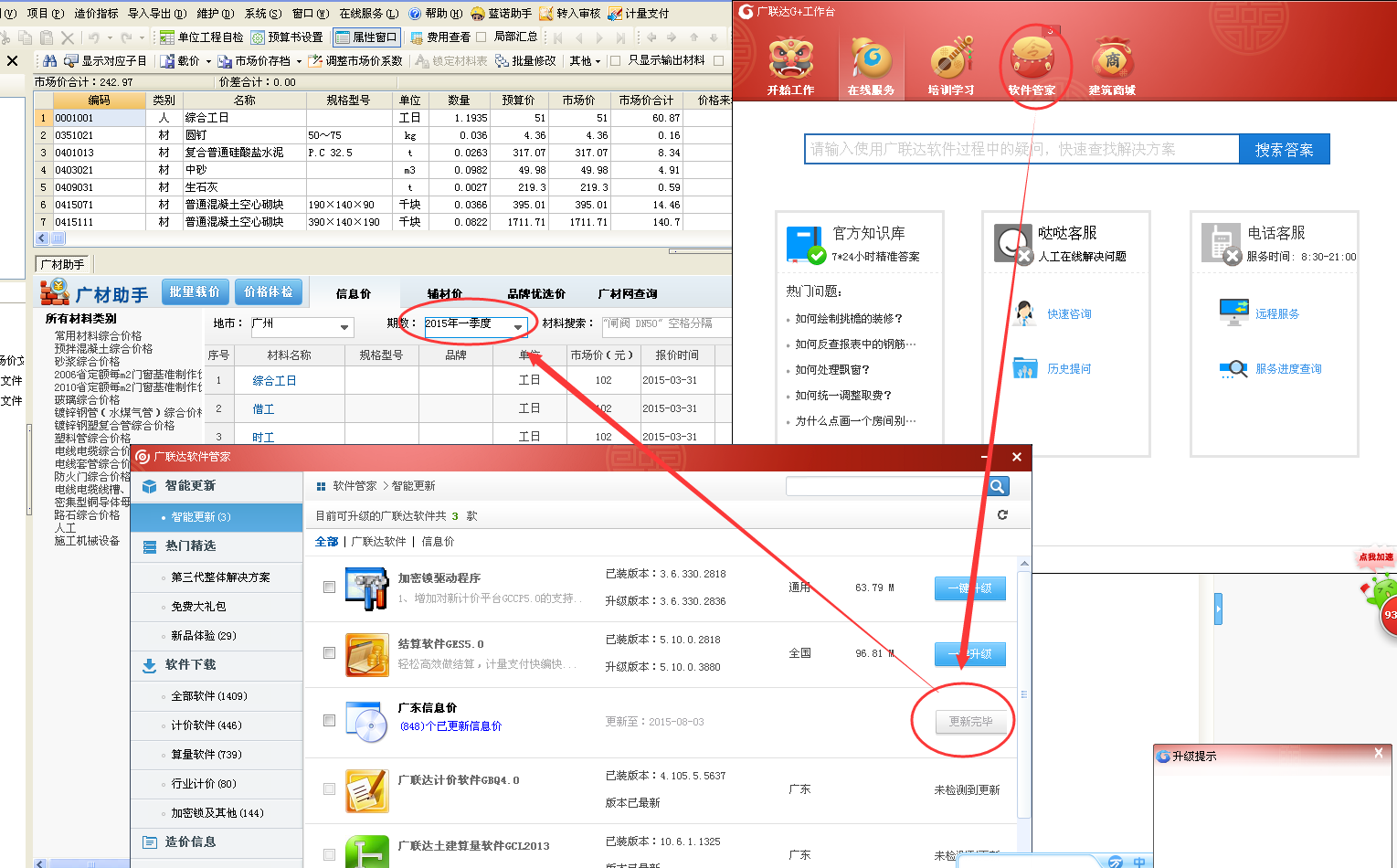Open the 在线服务 menu
This screenshot has width=1397, height=868.
(x=369, y=13)
